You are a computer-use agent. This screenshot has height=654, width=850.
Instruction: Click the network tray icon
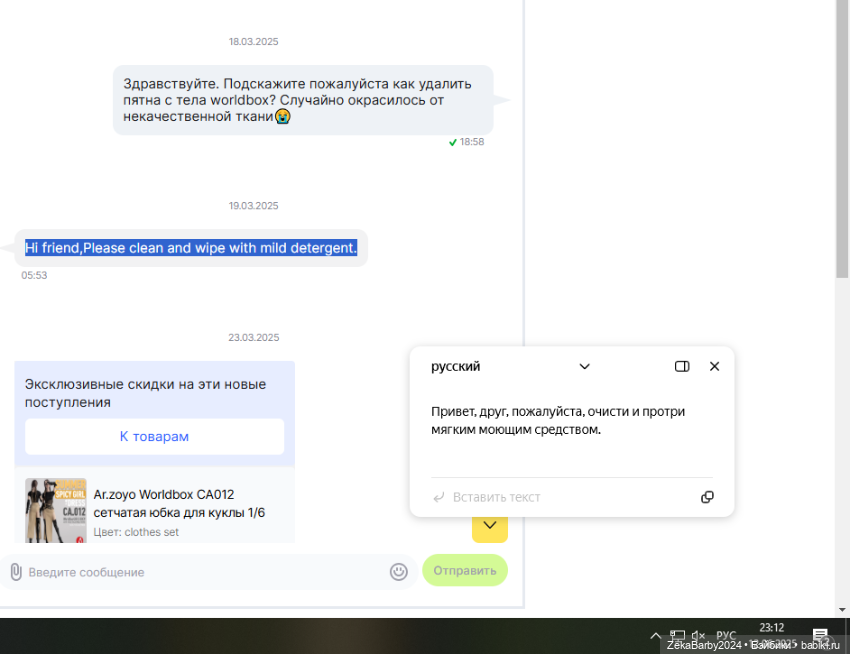677,635
